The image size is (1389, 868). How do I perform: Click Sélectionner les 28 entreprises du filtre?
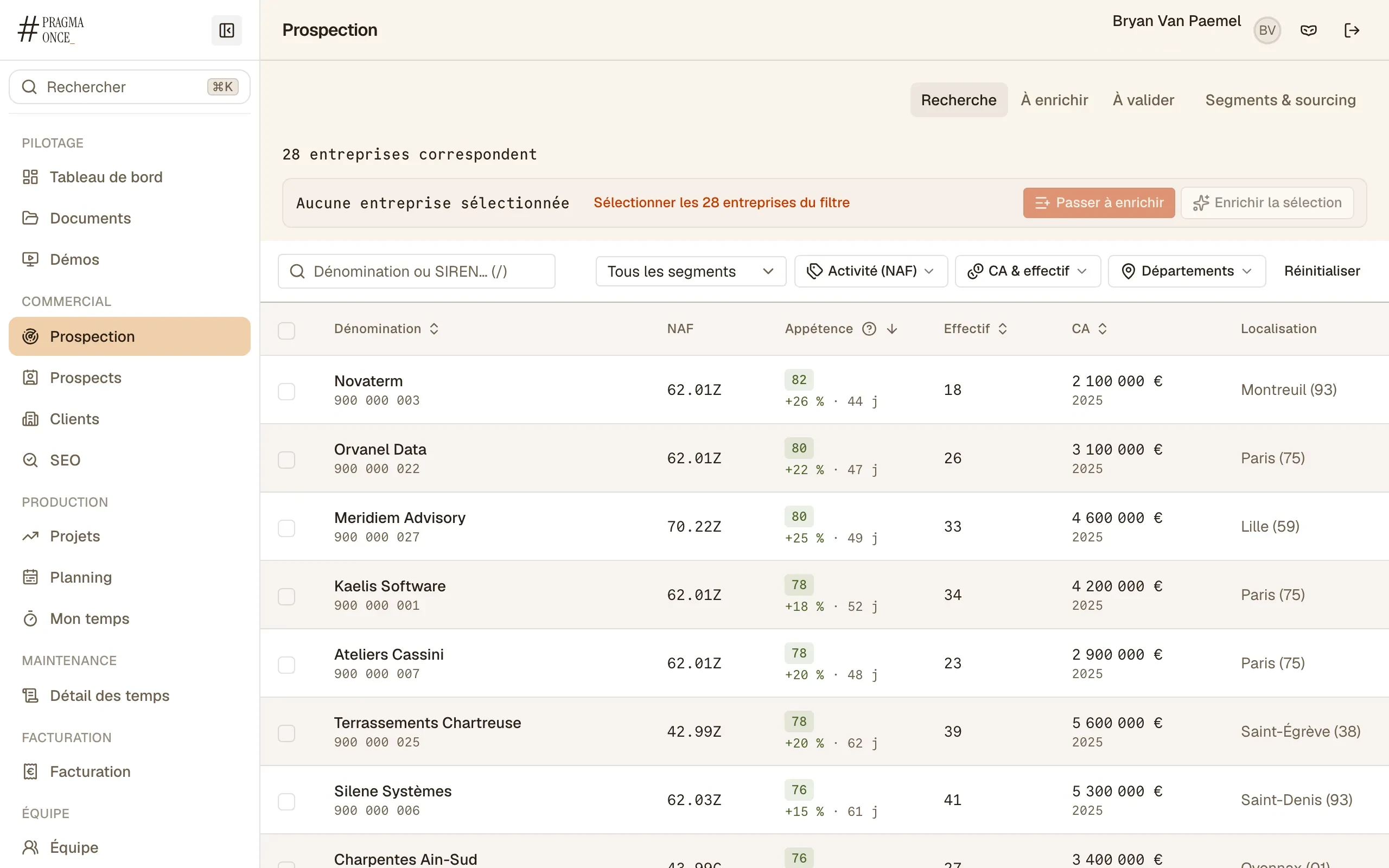click(x=722, y=203)
